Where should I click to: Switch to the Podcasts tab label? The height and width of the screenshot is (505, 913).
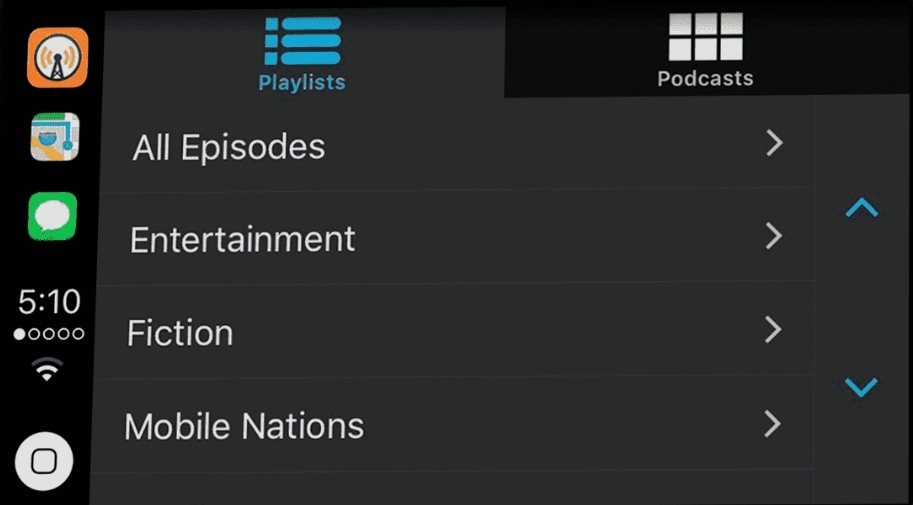[706, 78]
